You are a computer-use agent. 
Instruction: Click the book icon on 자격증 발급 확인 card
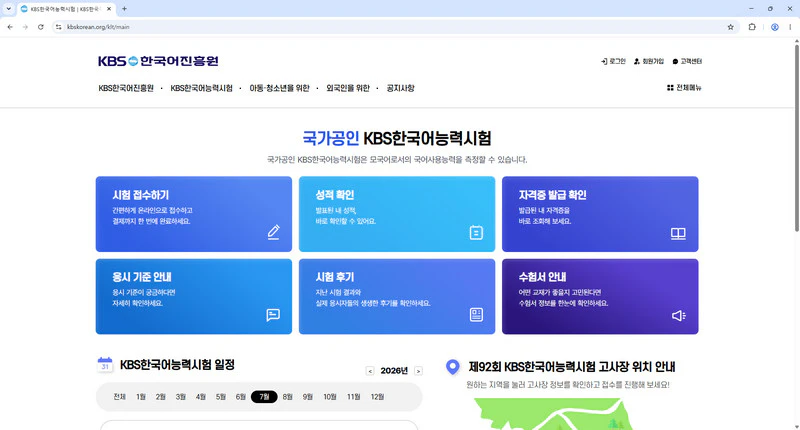678,234
